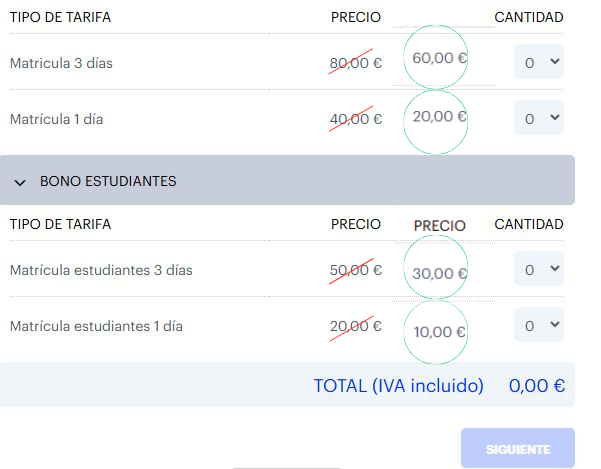
Task: Click the TOTAL (IVA incluido) label
Action: tap(399, 385)
